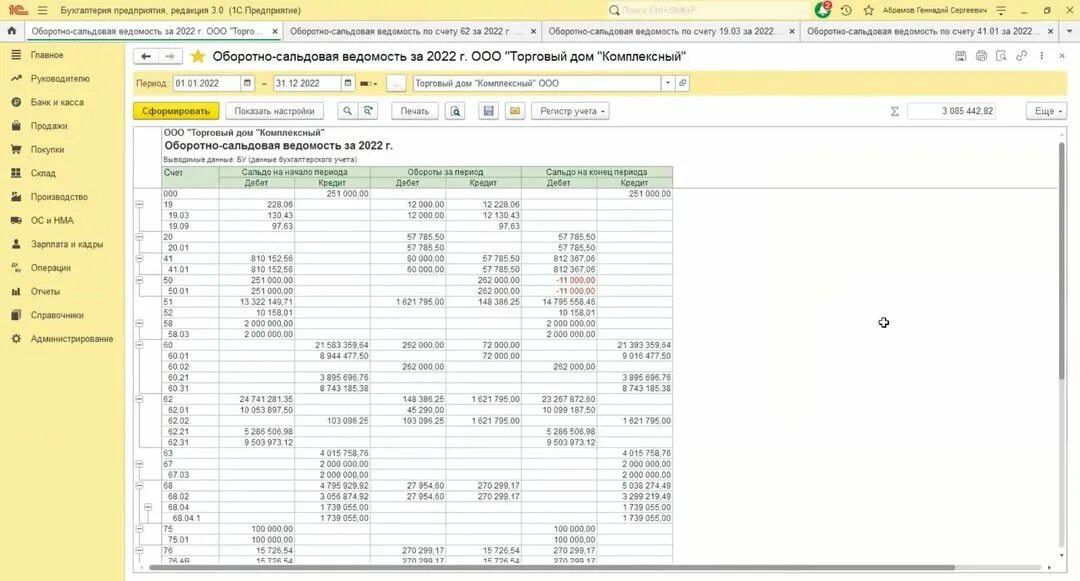
Task: Click the horizontal scrollbar of the report
Action: pyautogui.click(x=551, y=567)
